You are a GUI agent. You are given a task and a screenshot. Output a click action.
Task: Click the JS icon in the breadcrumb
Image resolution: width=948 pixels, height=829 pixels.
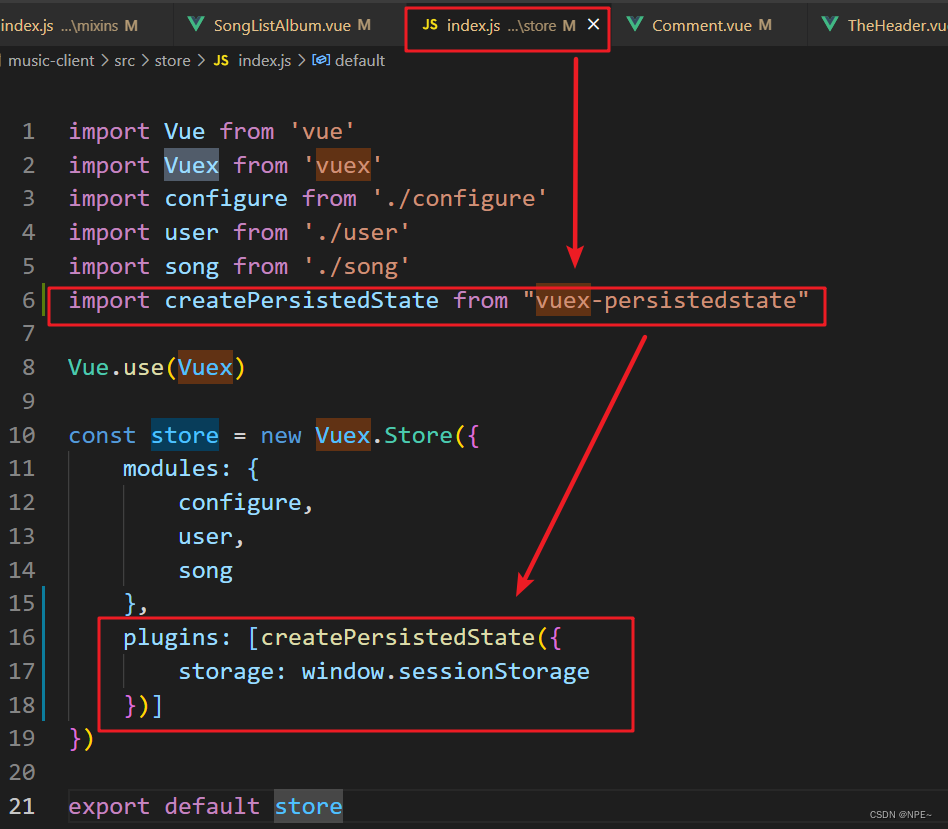[221, 60]
